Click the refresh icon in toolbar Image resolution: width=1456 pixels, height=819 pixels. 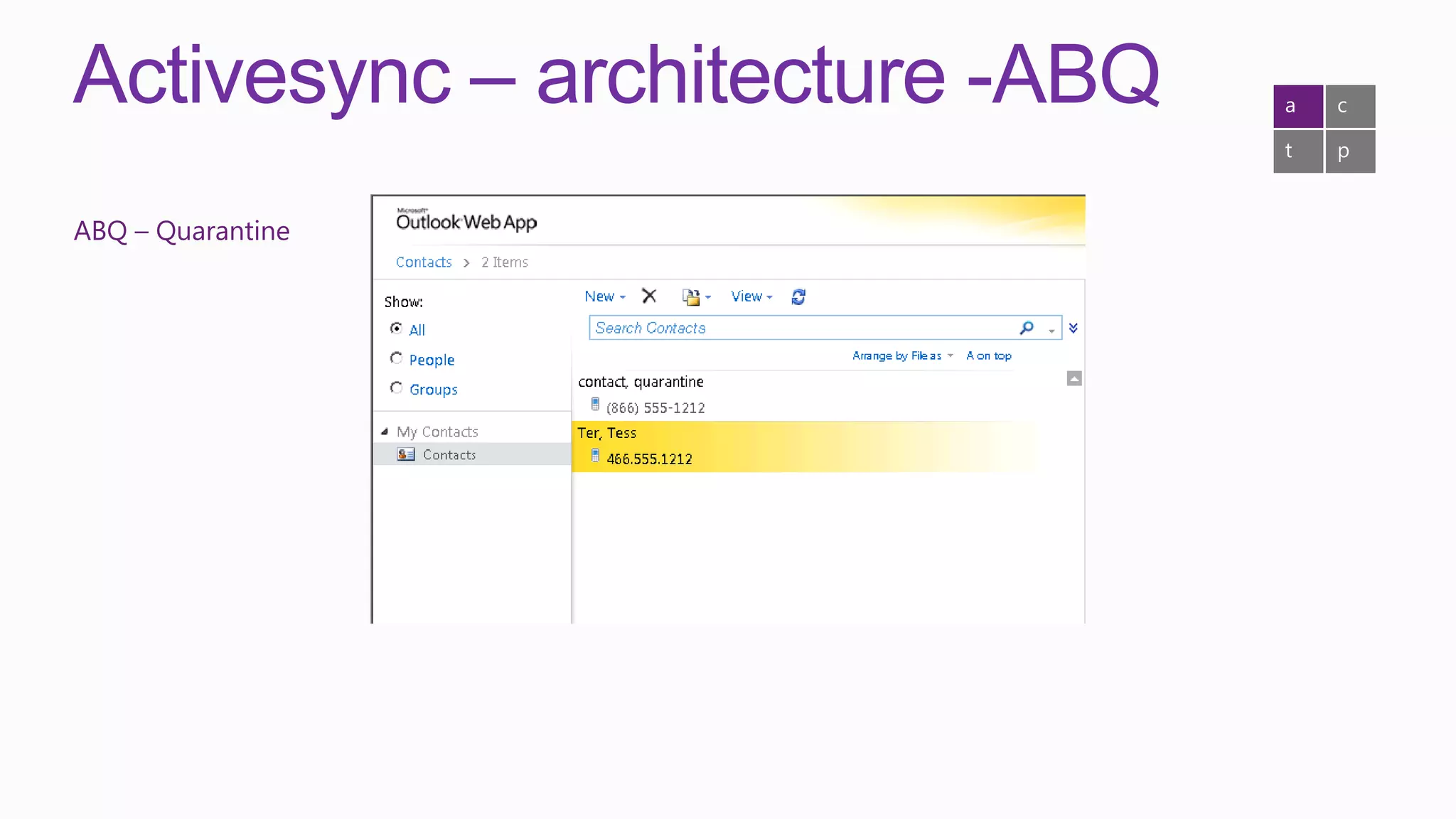click(798, 296)
